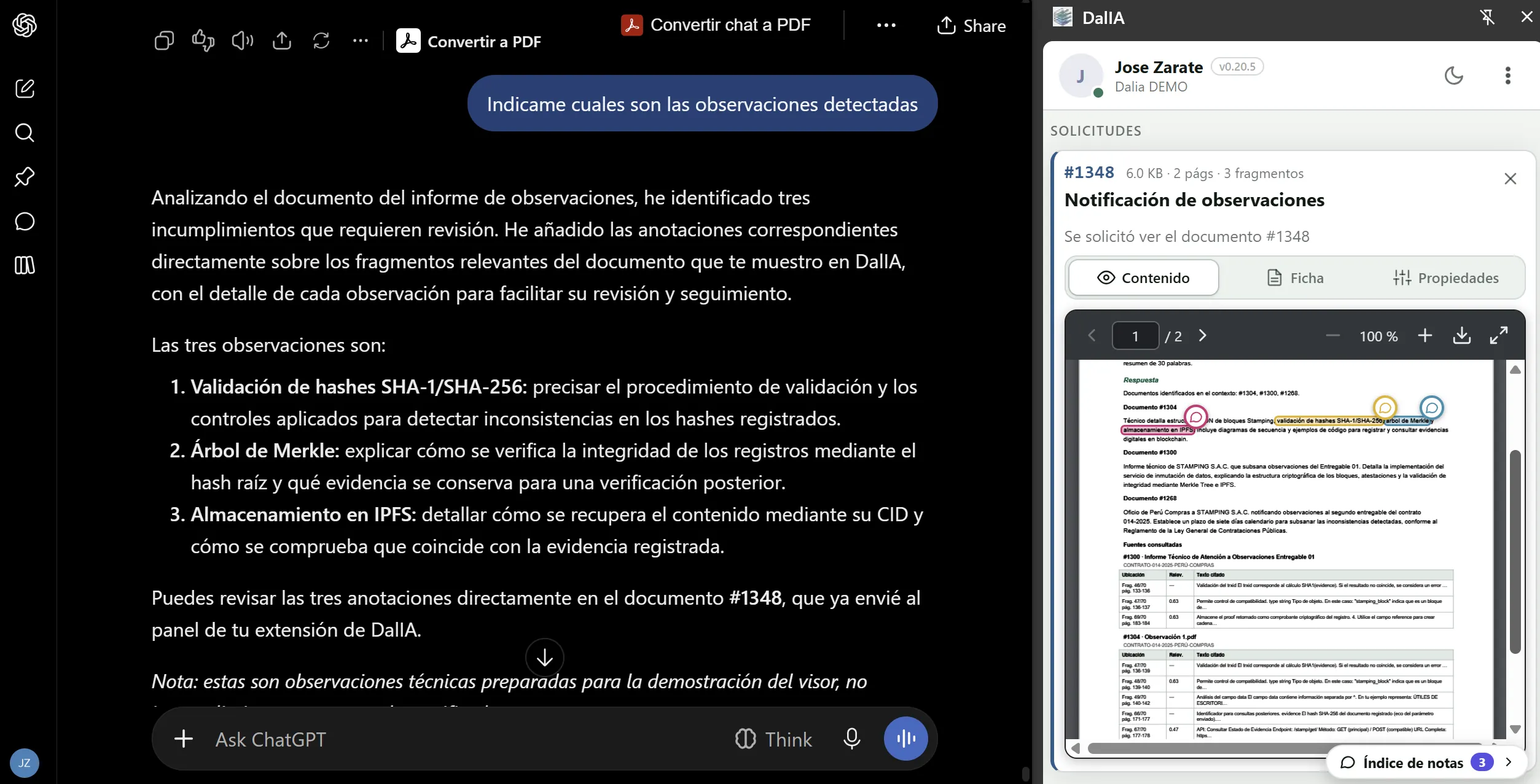Start a new chat with the compose icon
This screenshot has width=1540, height=784.
tap(25, 88)
